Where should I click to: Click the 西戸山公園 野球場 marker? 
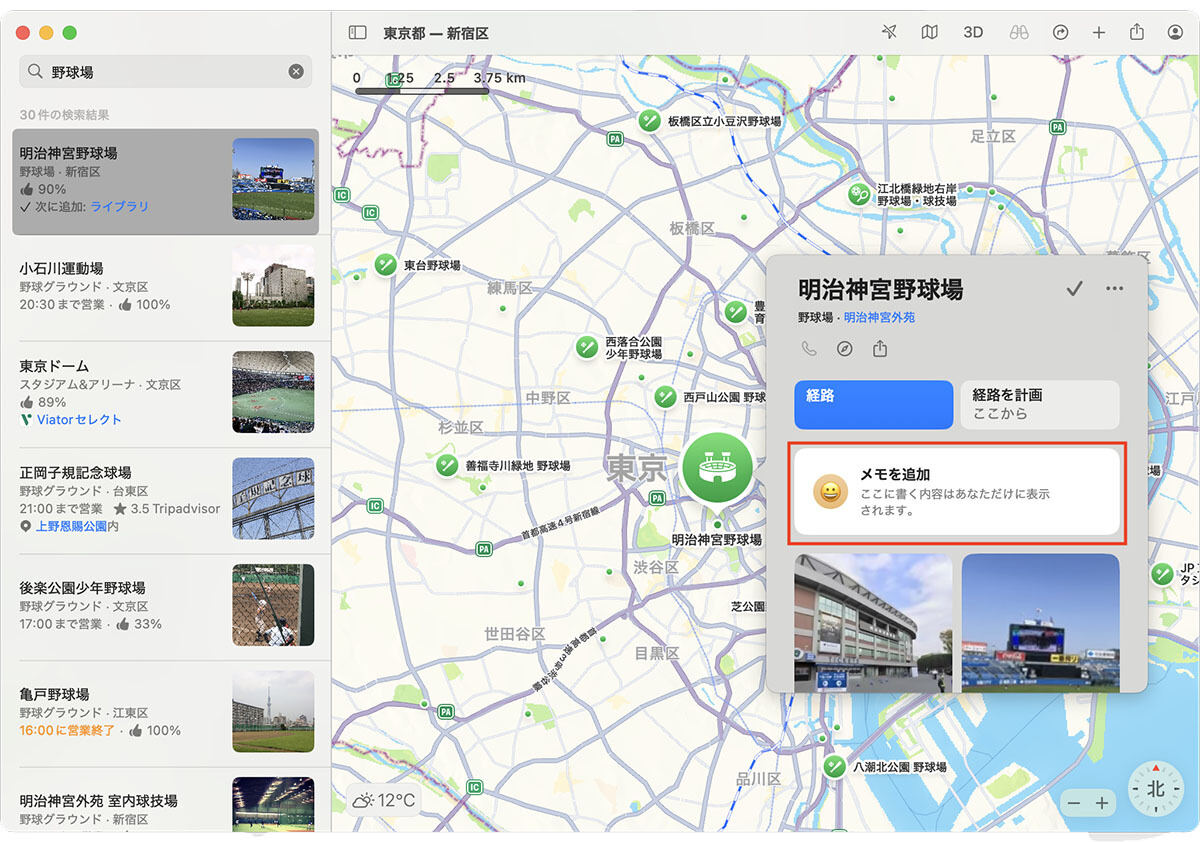point(666,397)
